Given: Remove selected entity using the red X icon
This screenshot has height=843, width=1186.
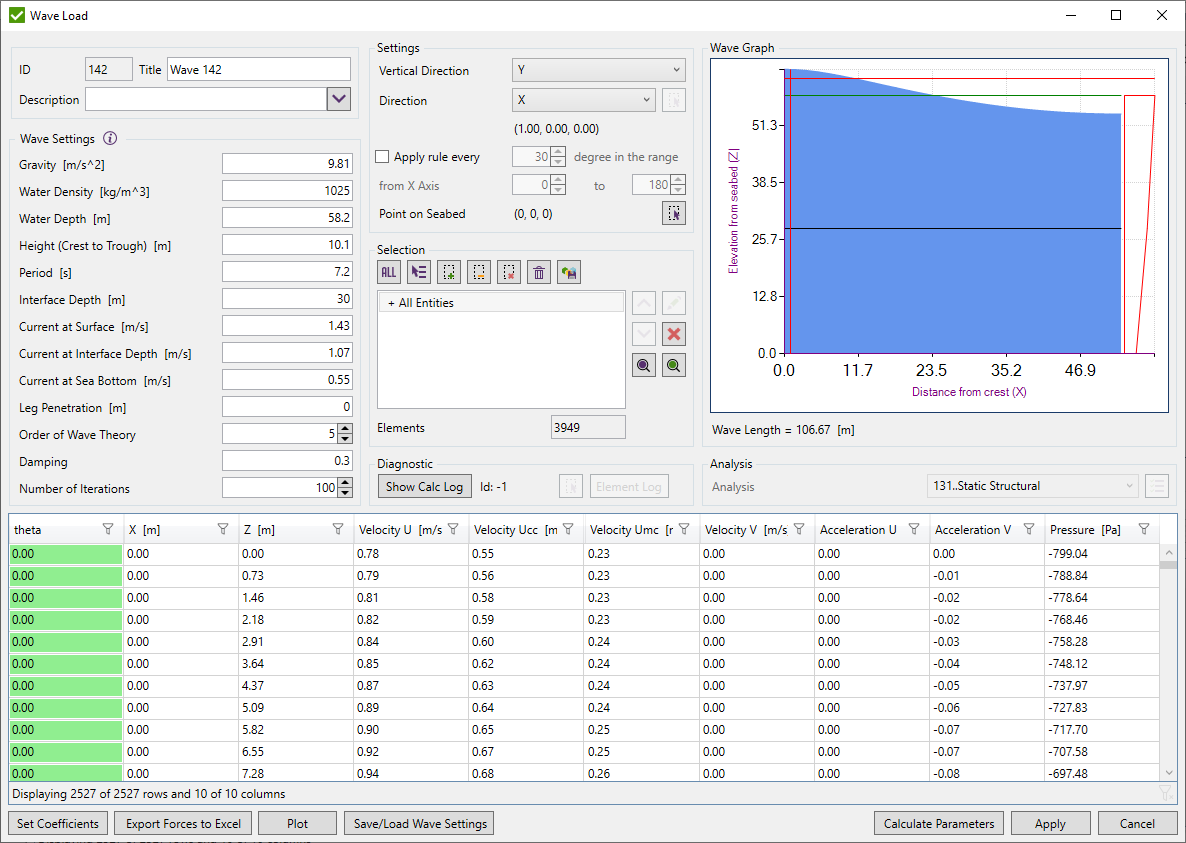Looking at the screenshot, I should pos(673,334).
